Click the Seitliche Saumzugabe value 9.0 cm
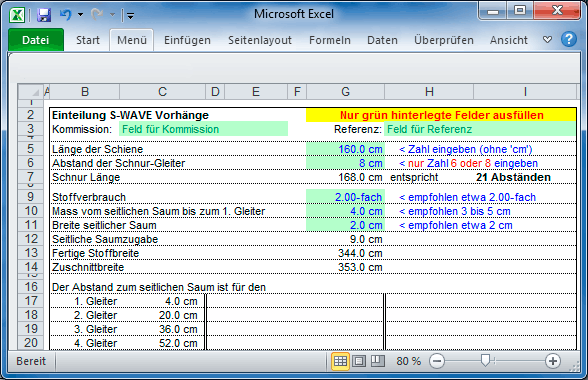This screenshot has width=588, height=380. point(366,239)
